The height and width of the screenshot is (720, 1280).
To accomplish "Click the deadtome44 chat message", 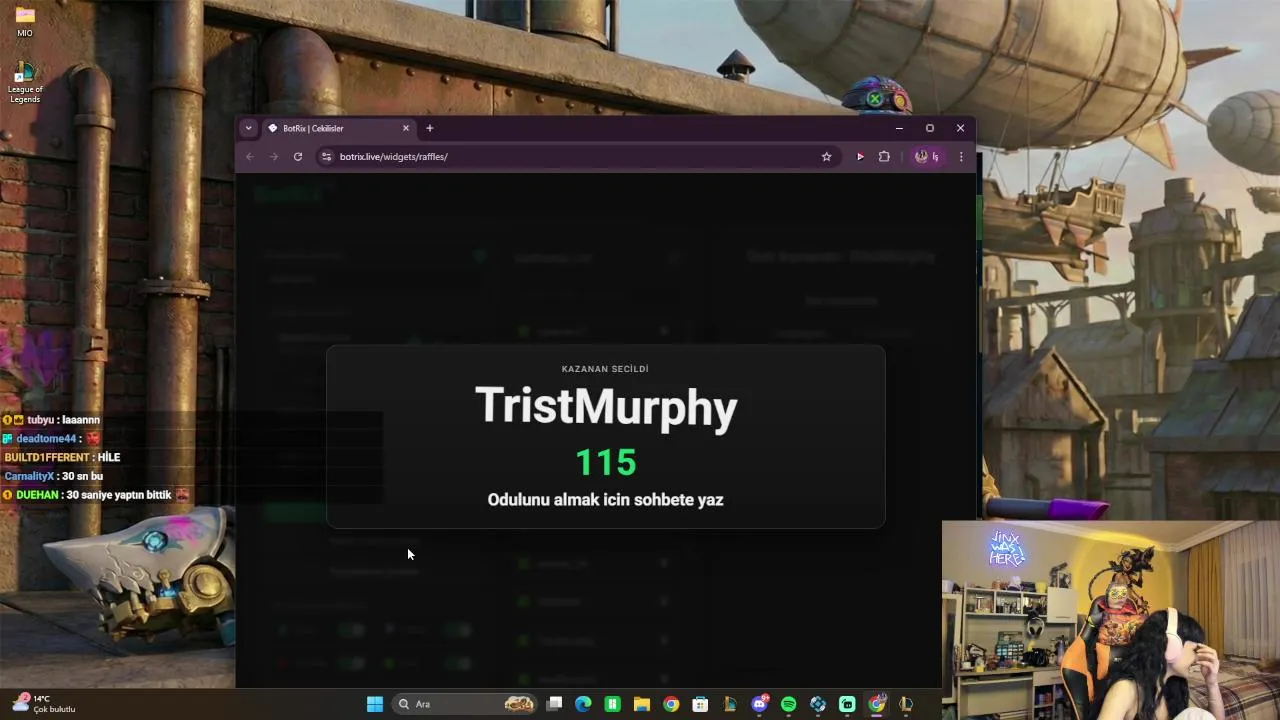I will tap(52, 439).
